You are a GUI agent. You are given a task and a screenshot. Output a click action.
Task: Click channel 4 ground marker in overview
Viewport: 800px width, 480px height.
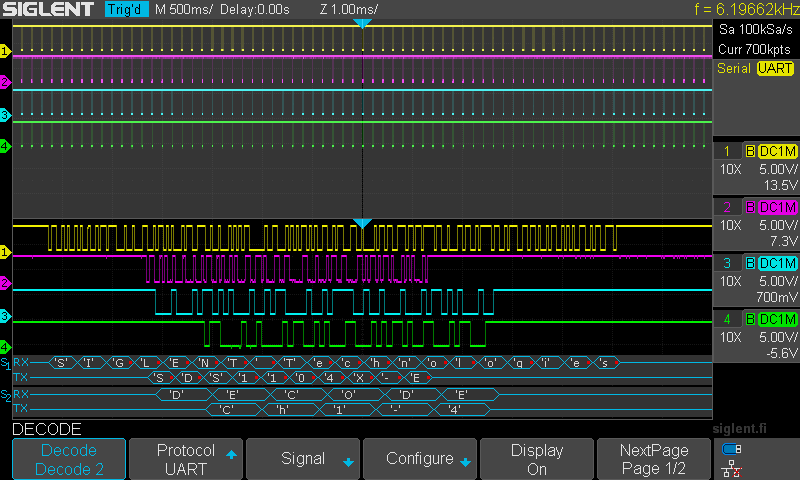coord(5,146)
